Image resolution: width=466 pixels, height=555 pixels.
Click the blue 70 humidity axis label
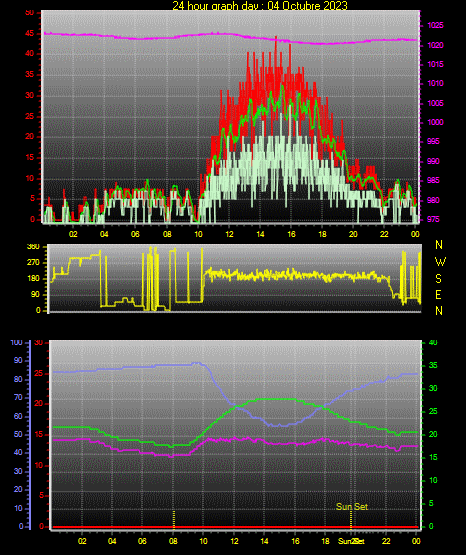coord(18,397)
